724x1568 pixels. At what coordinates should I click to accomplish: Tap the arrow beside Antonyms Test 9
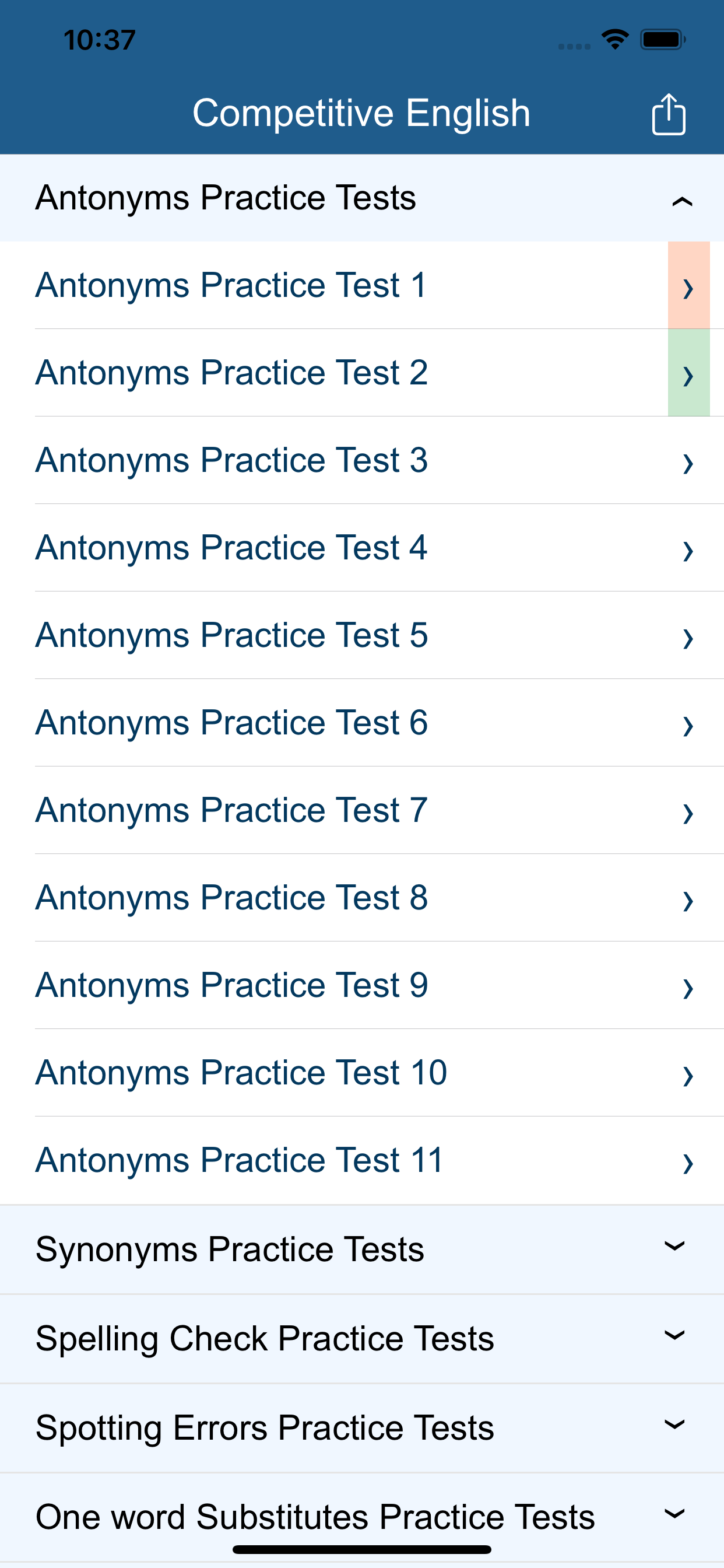coord(688,988)
